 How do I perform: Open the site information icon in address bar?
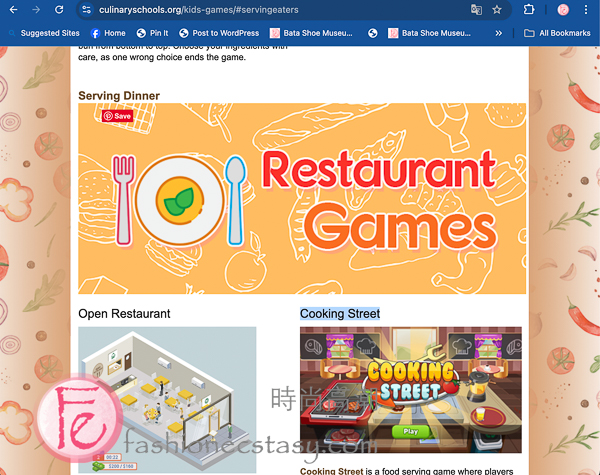87,10
